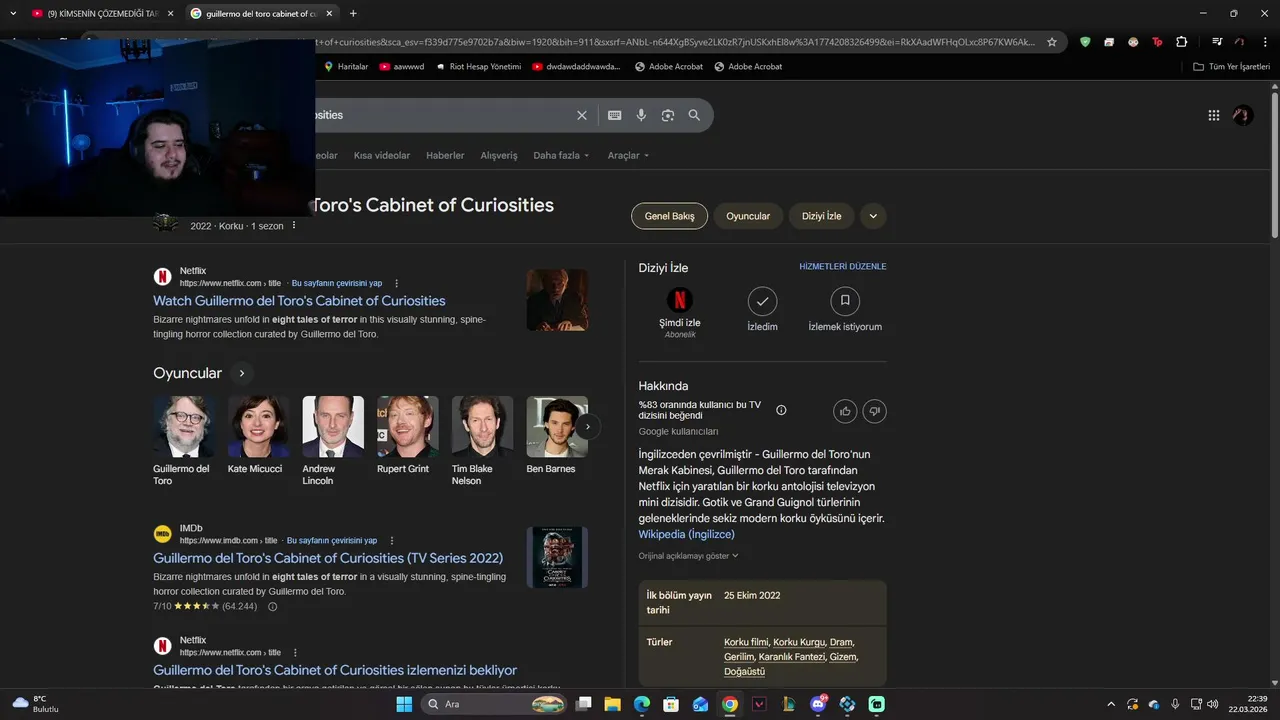Open Microsoft Edge from the taskbar

coord(642,704)
